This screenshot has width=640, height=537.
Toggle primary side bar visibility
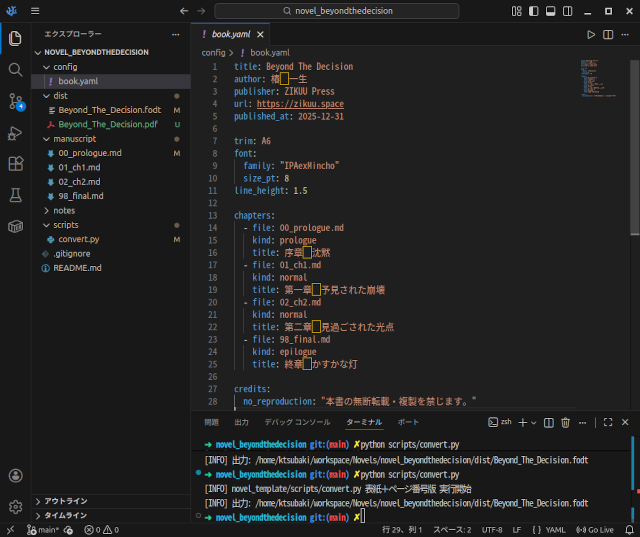point(533,11)
